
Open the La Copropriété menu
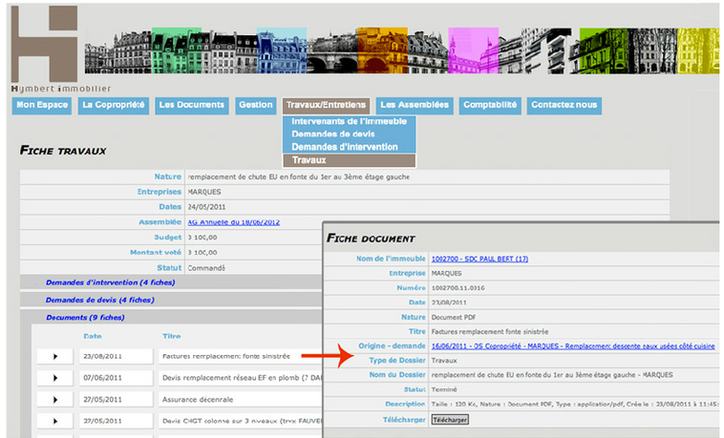point(113,105)
